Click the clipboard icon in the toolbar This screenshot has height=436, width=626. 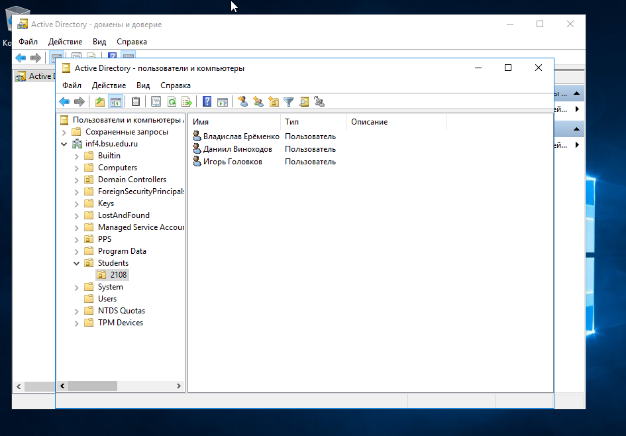point(136,102)
